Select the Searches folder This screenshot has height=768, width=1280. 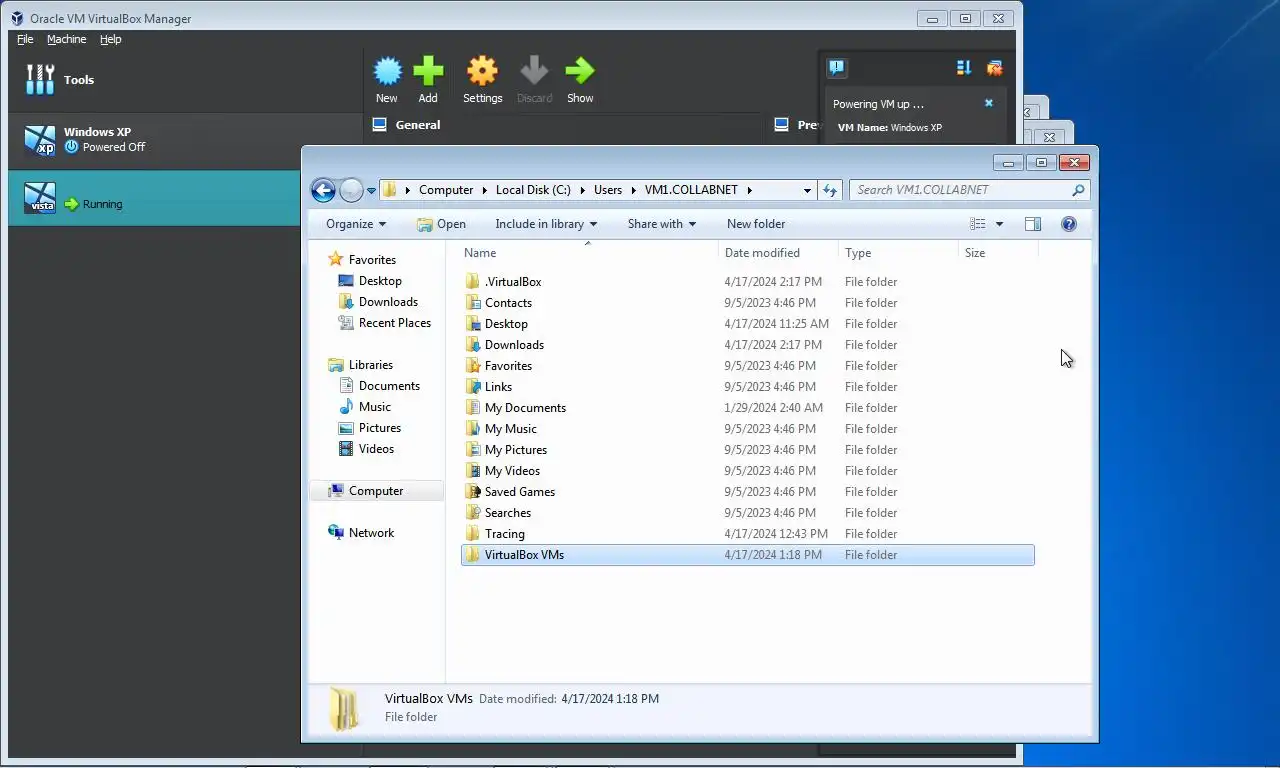[747, 513]
